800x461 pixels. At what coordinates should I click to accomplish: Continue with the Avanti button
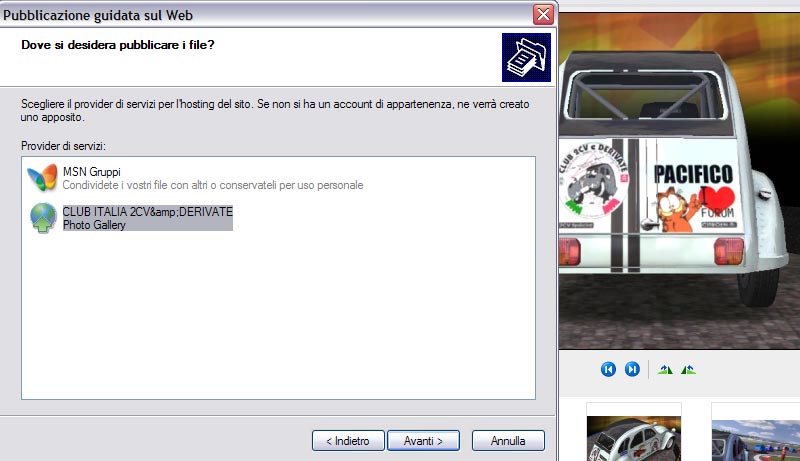click(x=423, y=441)
